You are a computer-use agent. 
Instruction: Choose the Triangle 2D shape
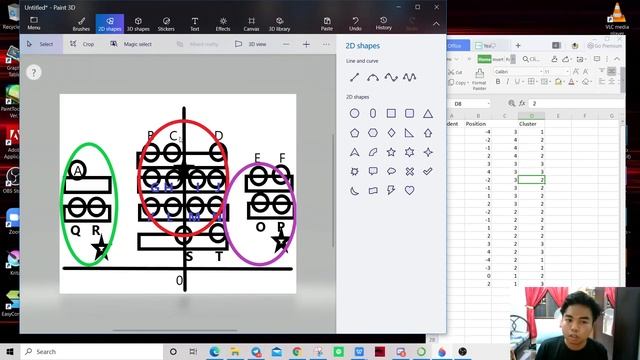[428, 113]
